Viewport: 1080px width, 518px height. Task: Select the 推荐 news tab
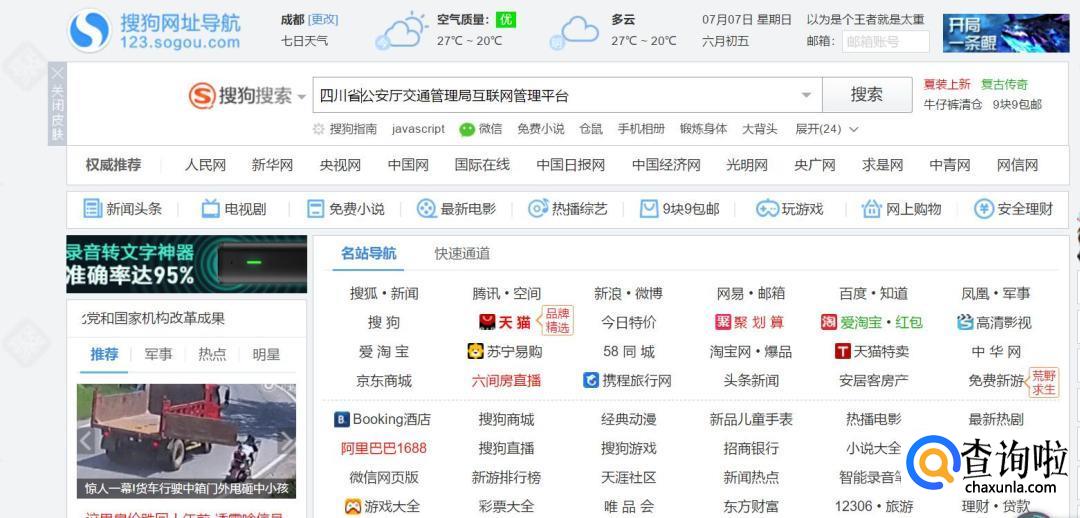click(x=105, y=354)
